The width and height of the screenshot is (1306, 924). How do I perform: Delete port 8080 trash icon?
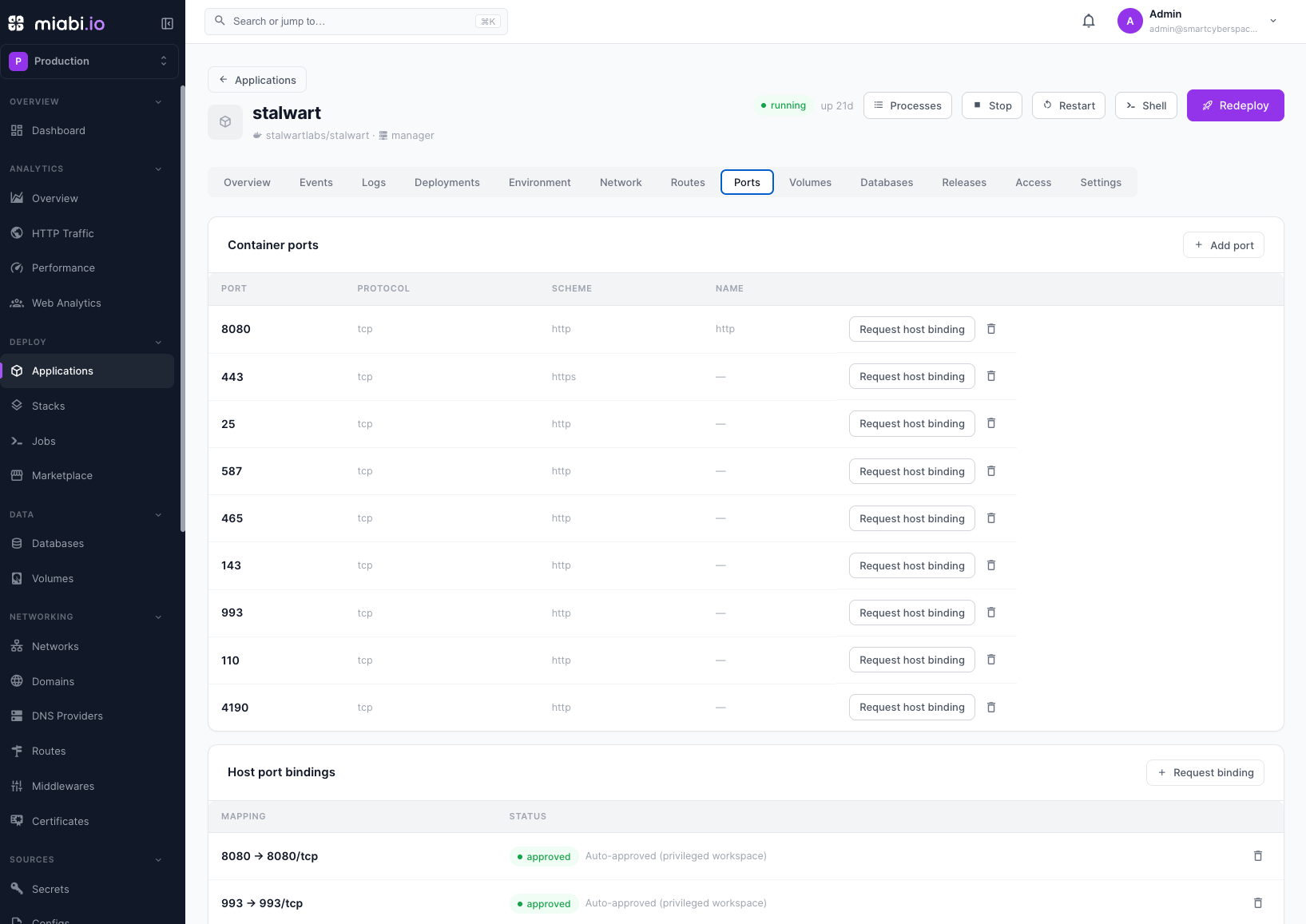(x=991, y=329)
